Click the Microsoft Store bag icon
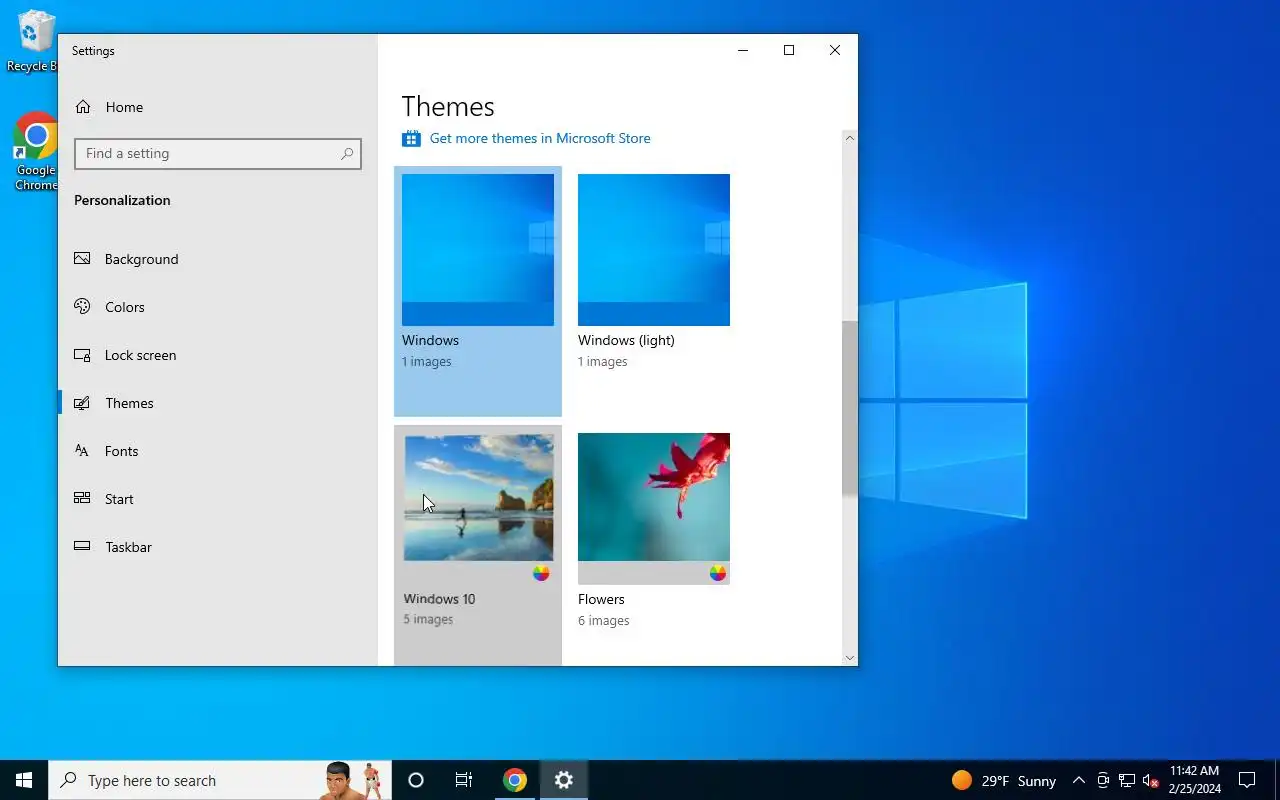The height and width of the screenshot is (800, 1280). (411, 138)
